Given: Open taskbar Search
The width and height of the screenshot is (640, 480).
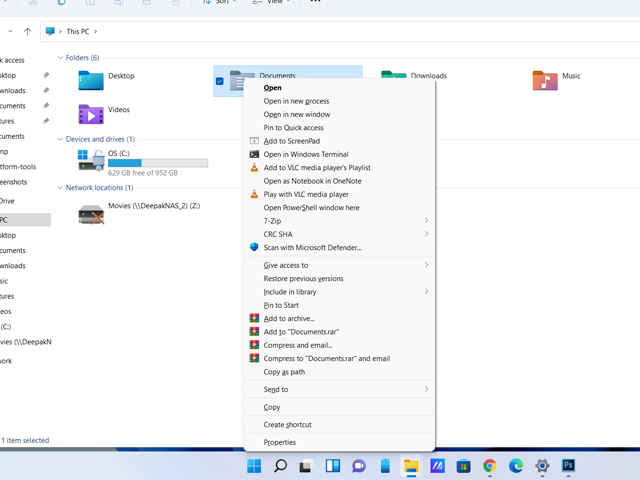Looking at the screenshot, I should (x=280, y=466).
